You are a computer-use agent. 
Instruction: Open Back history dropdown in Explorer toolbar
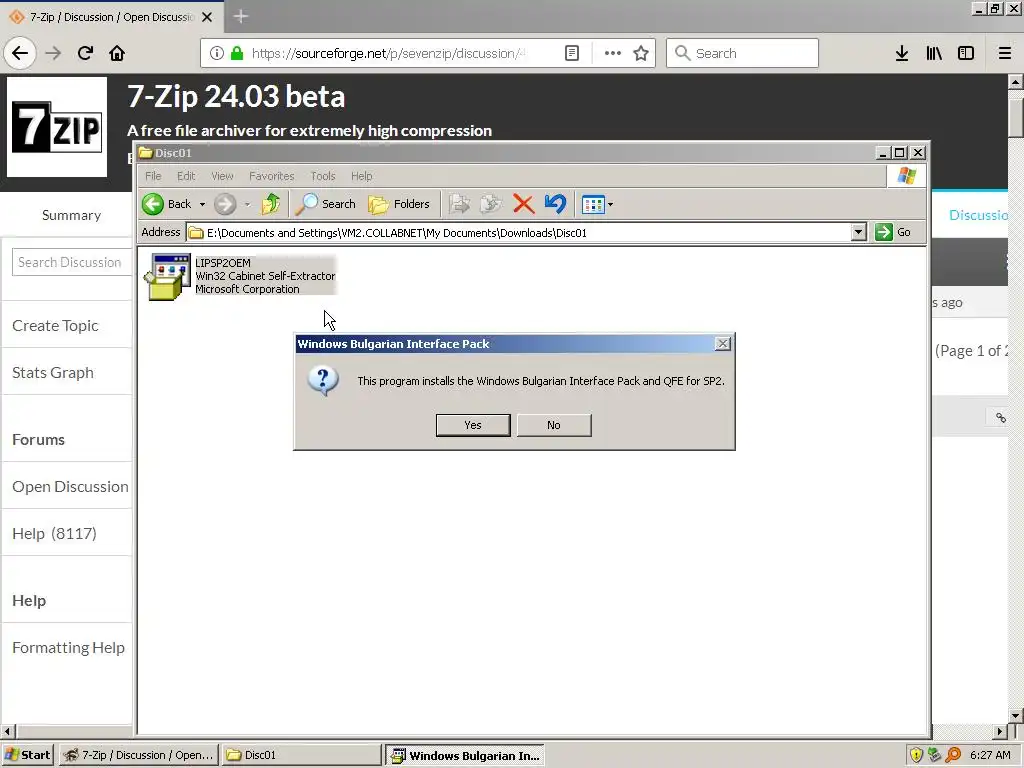tap(202, 204)
